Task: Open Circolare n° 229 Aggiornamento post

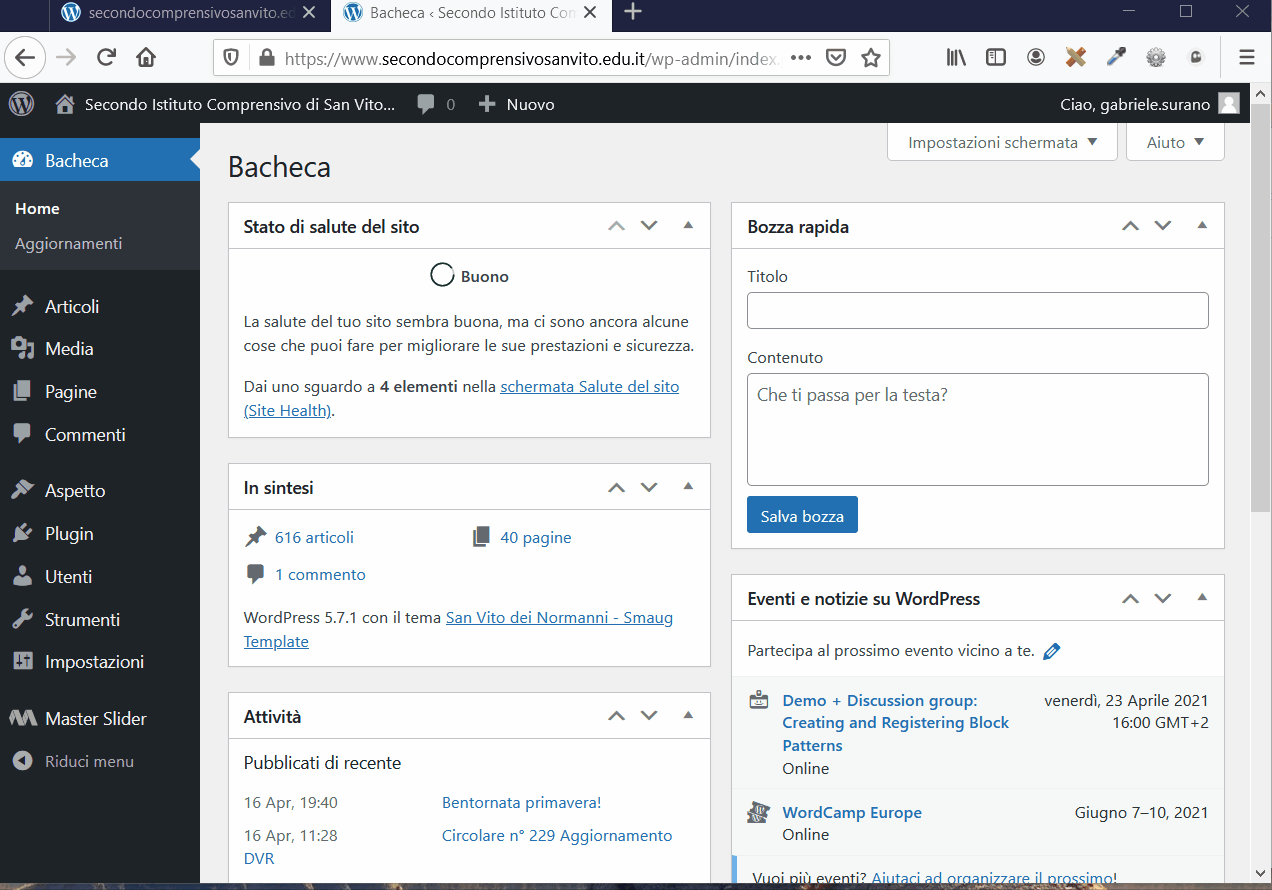Action: pos(557,835)
